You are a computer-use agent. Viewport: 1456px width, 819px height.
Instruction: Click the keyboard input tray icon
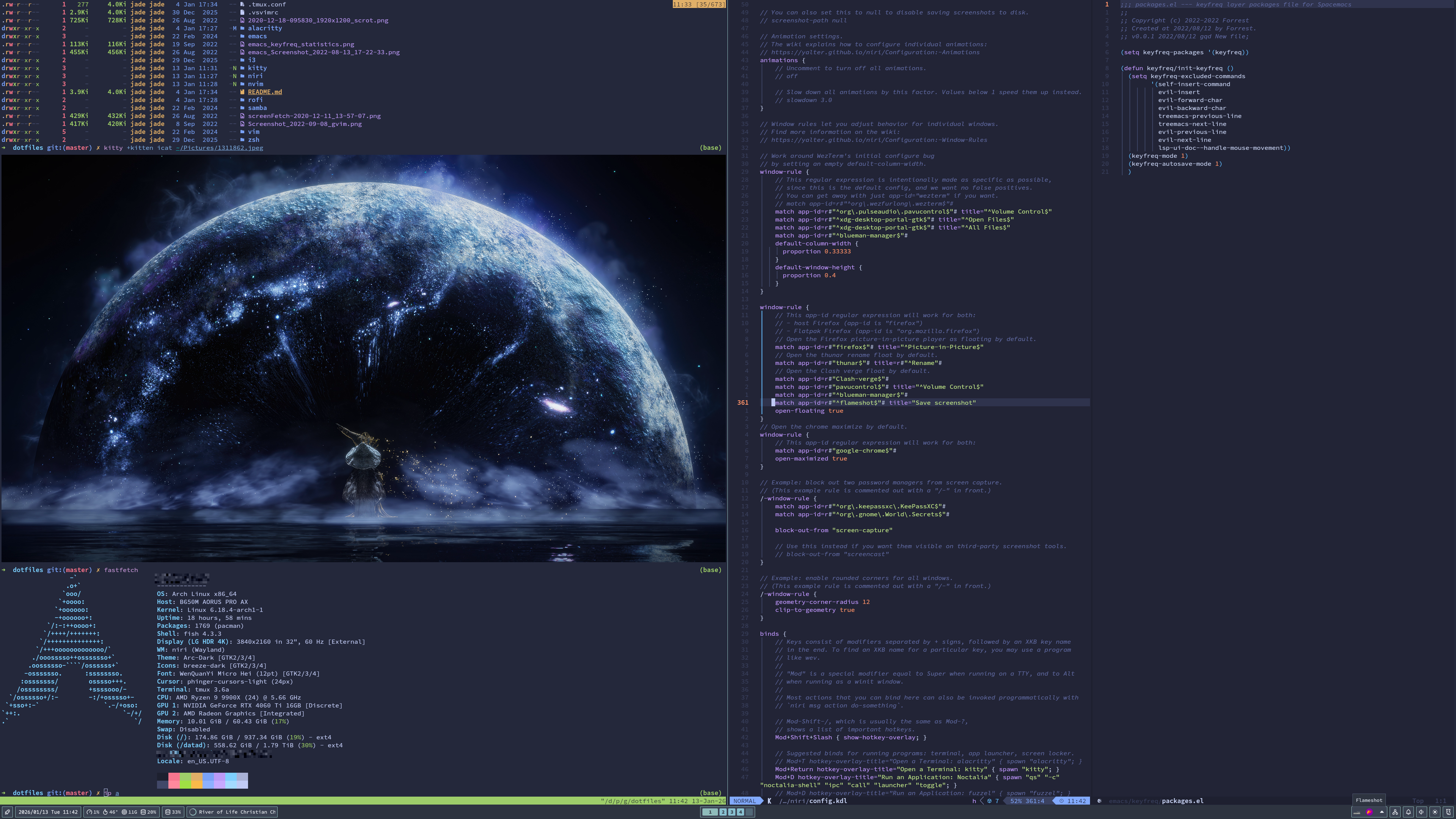coord(1357,812)
